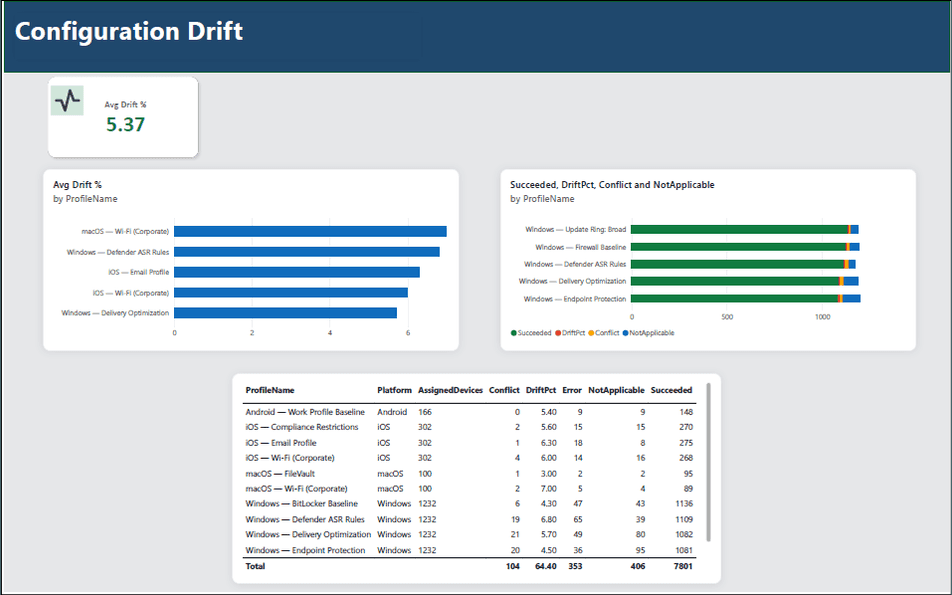952x595 pixels.
Task: Select Windows — Endpoint Protection table row
Action: coord(469,550)
